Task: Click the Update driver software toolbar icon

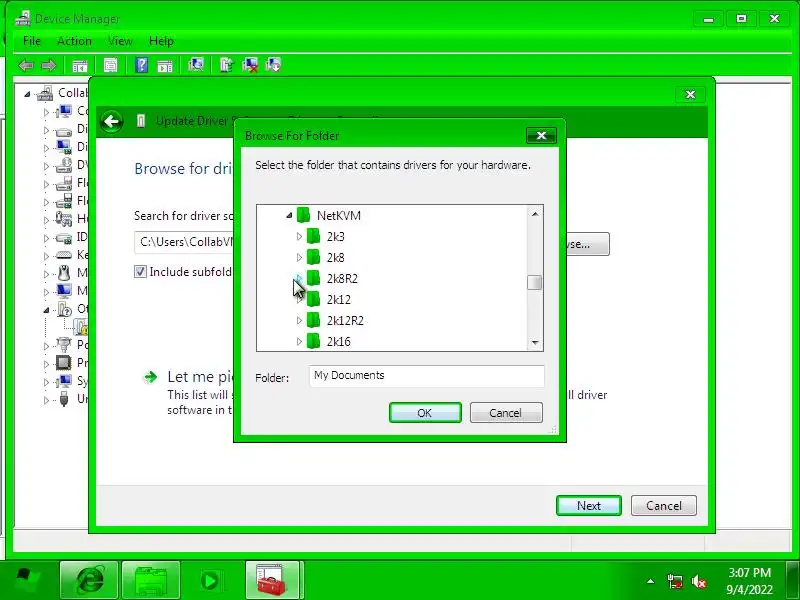Action: pyautogui.click(x=227, y=65)
